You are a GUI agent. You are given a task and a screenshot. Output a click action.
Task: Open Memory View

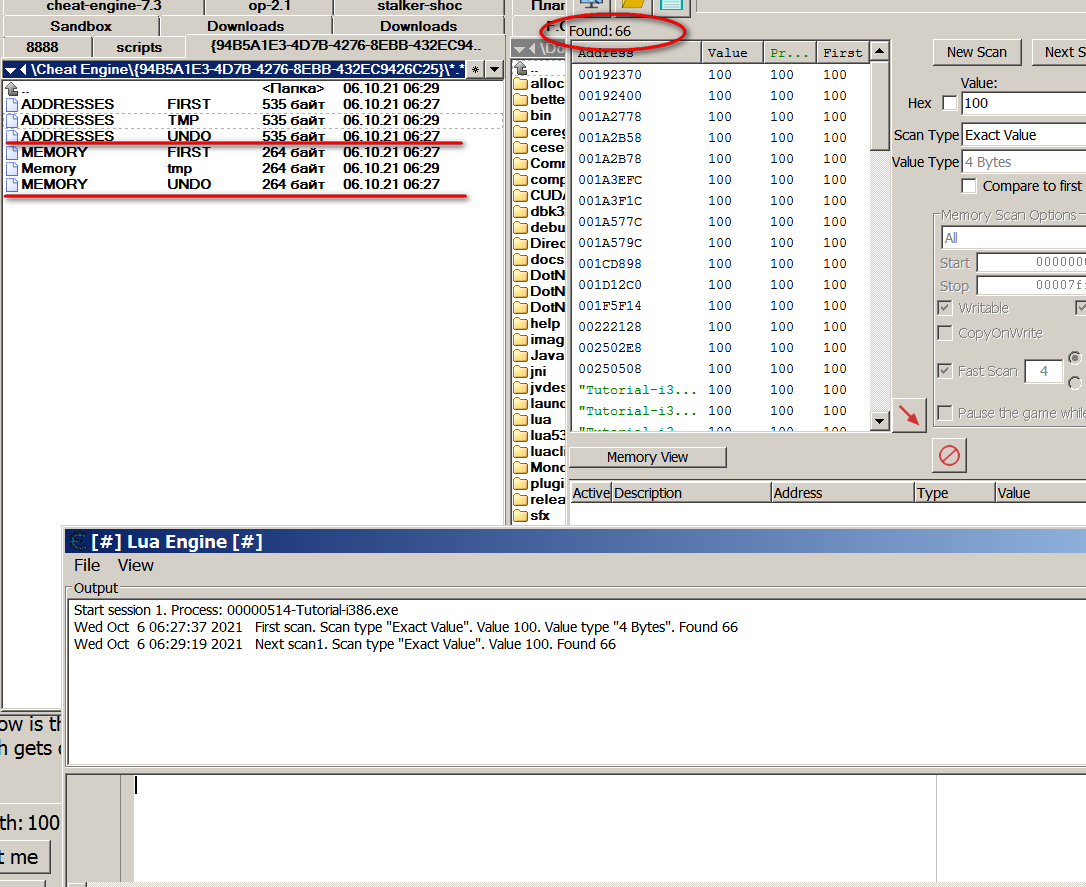pos(647,457)
